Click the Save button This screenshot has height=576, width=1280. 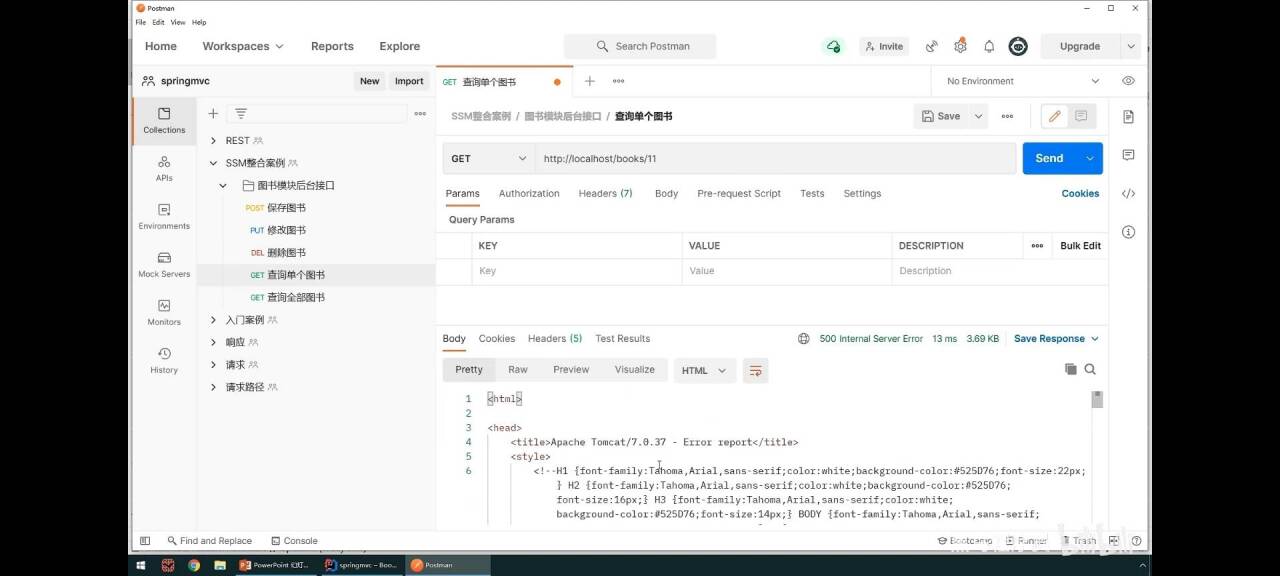(940, 116)
